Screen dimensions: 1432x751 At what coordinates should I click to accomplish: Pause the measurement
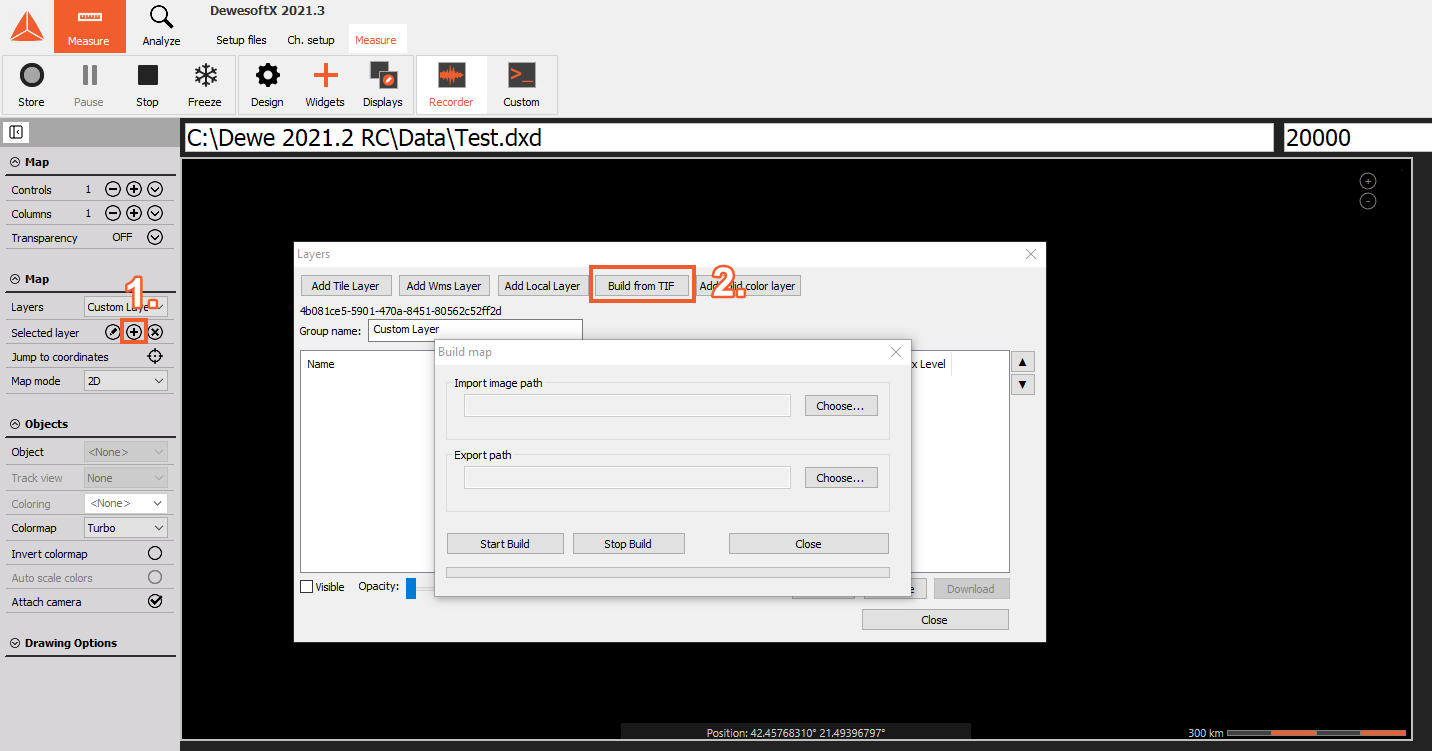click(x=89, y=85)
